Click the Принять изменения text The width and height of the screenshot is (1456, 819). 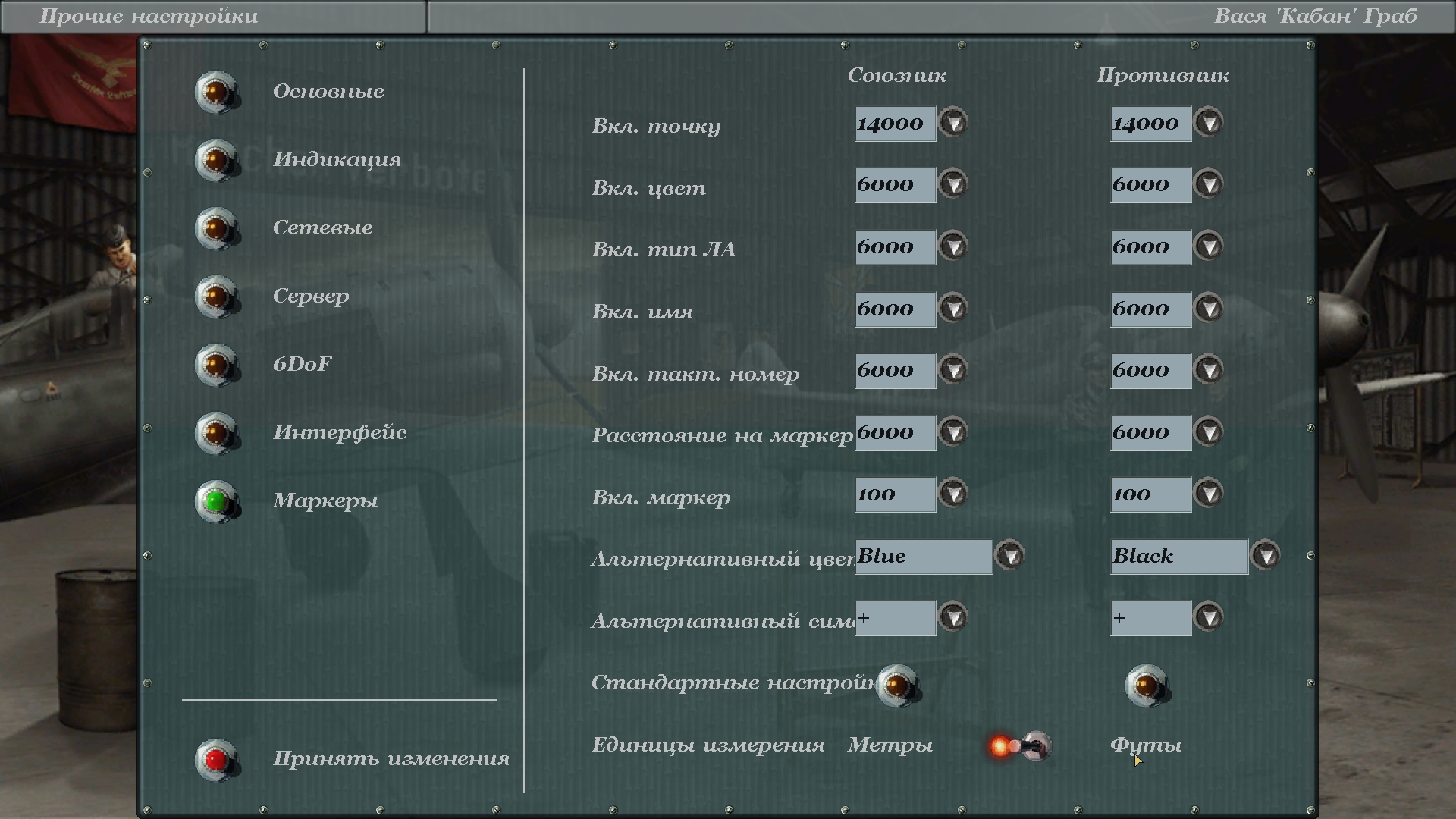pyautogui.click(x=391, y=759)
